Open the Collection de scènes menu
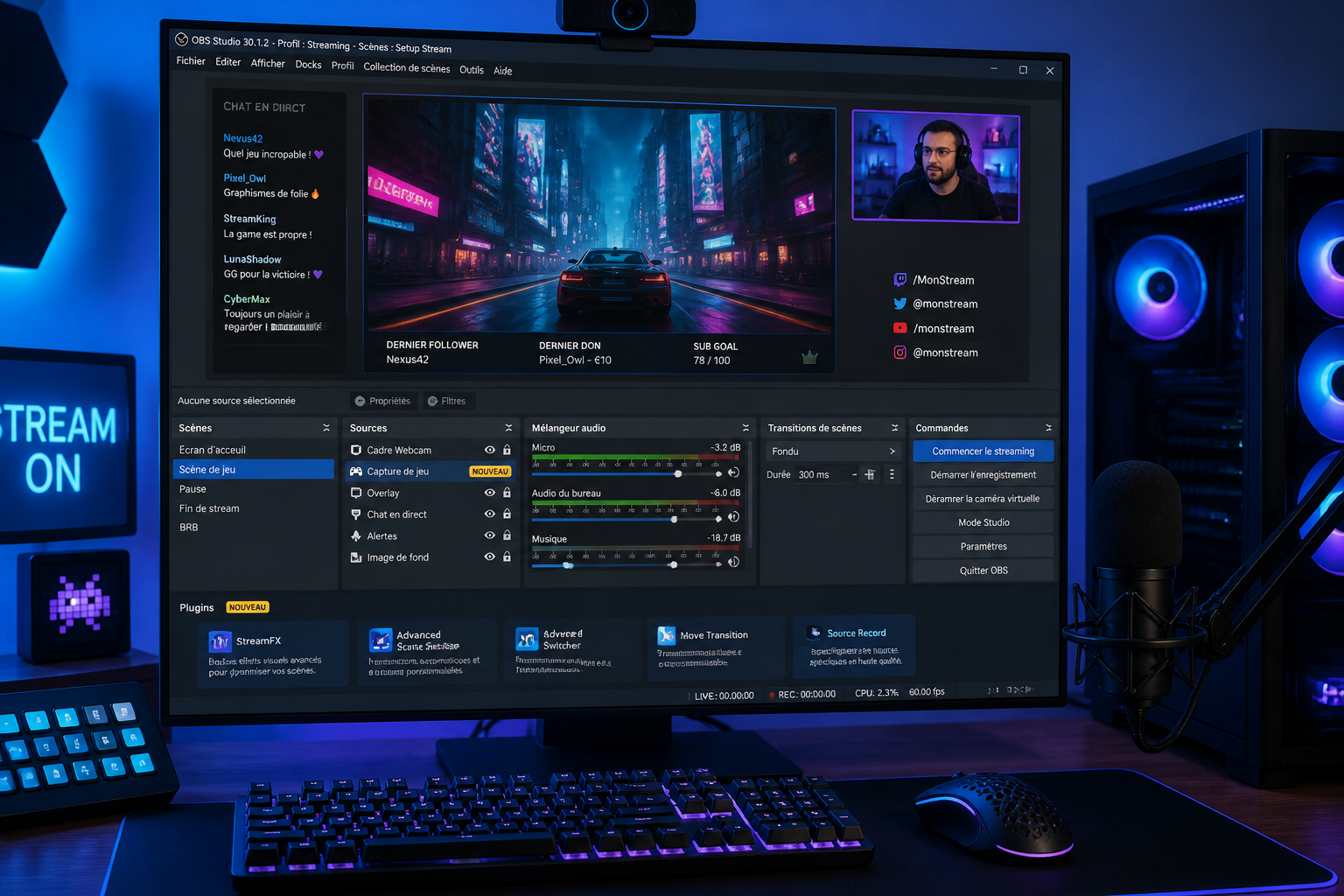1344x896 pixels. (407, 67)
